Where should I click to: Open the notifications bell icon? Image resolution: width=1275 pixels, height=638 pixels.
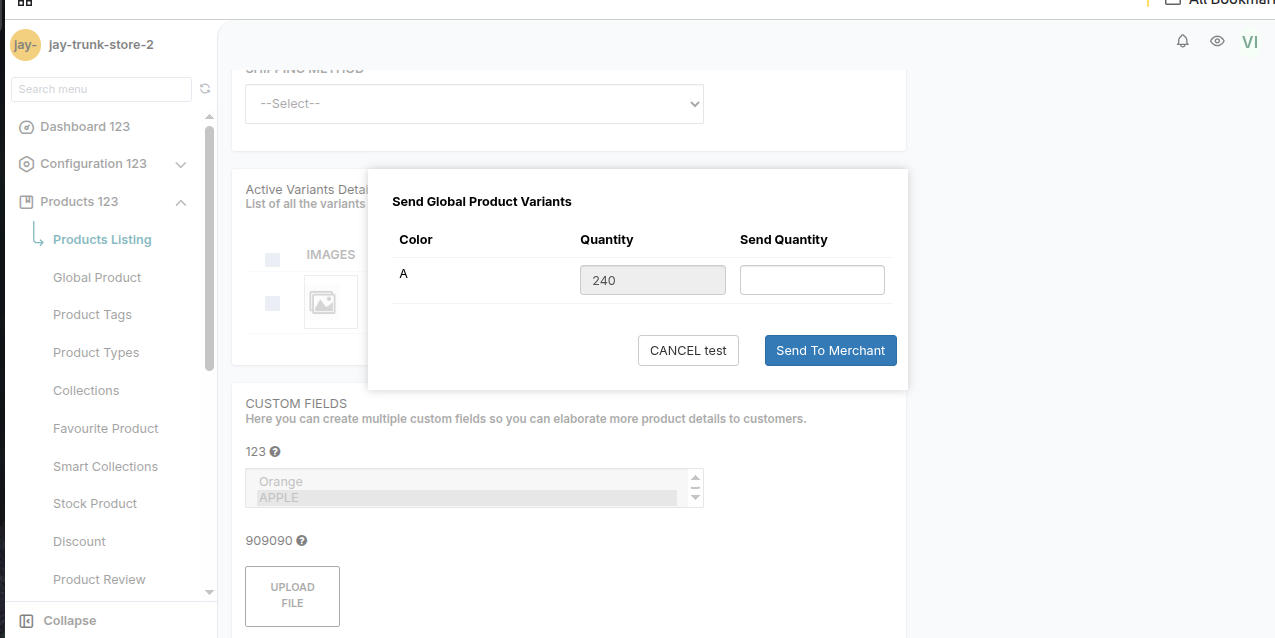(1183, 41)
